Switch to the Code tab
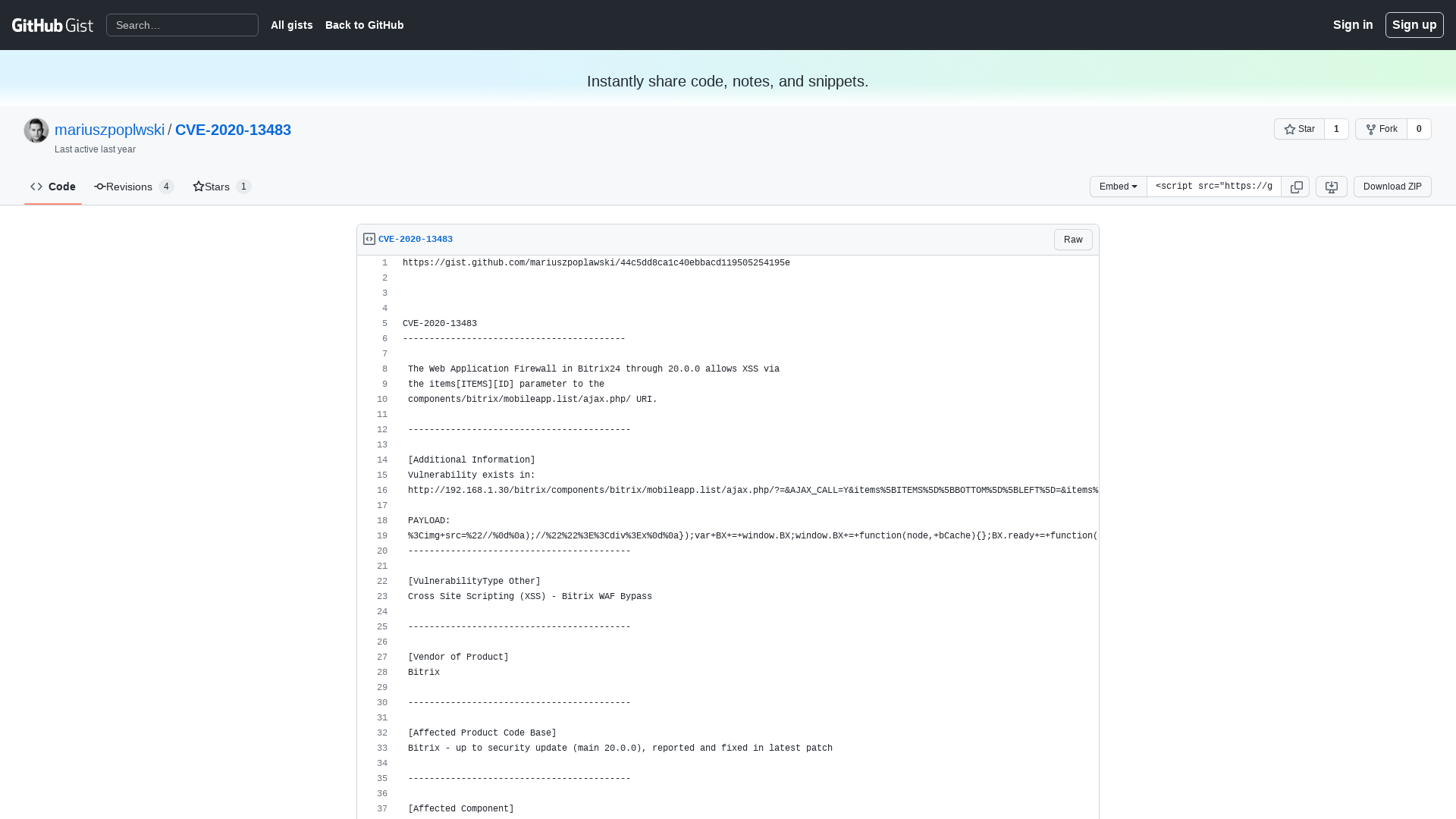1456x819 pixels. pos(53,187)
